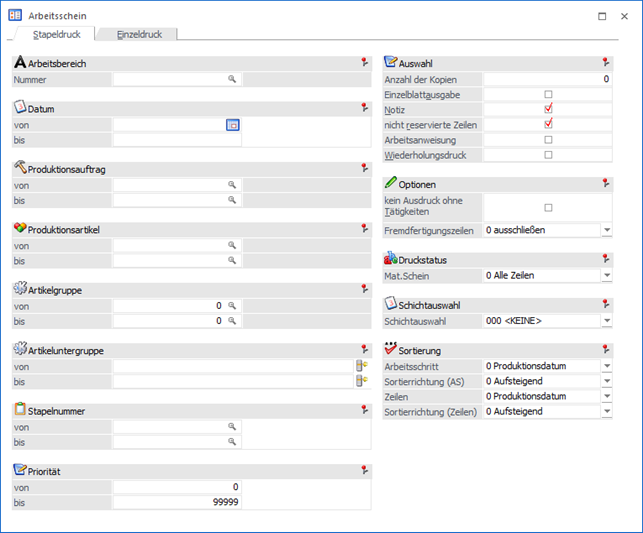Expand the Fremdfertigungszeilen dropdown

pyautogui.click(x=606, y=230)
